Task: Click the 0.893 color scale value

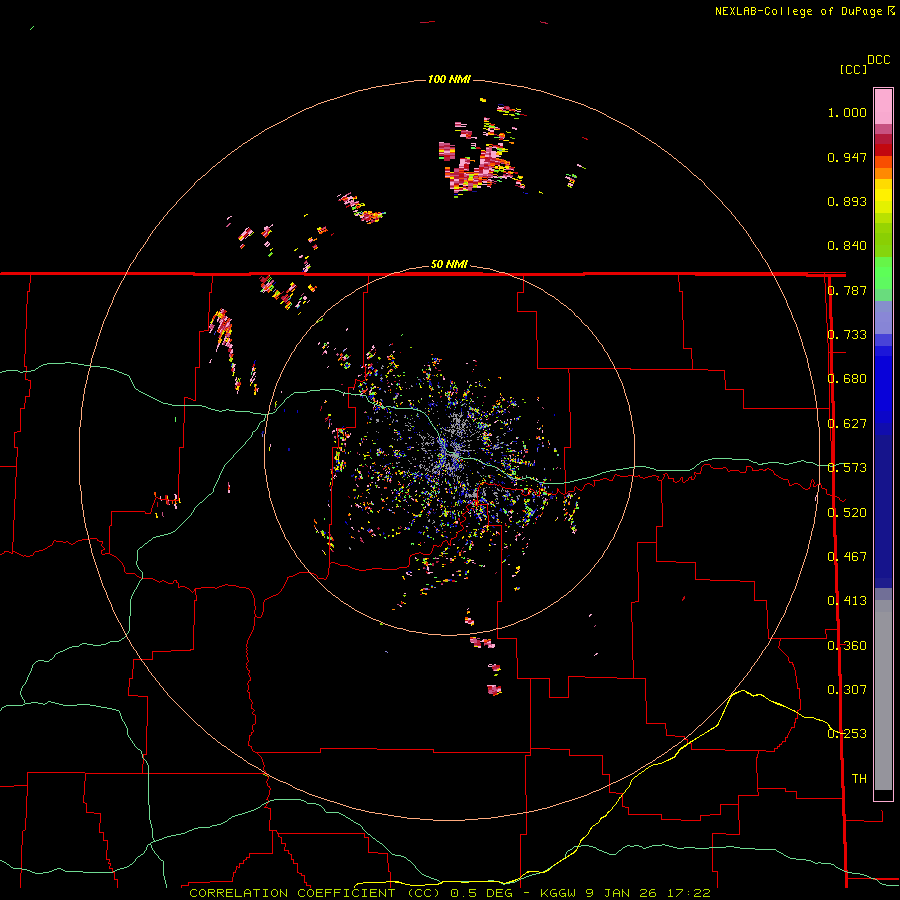Action: pyautogui.click(x=847, y=201)
